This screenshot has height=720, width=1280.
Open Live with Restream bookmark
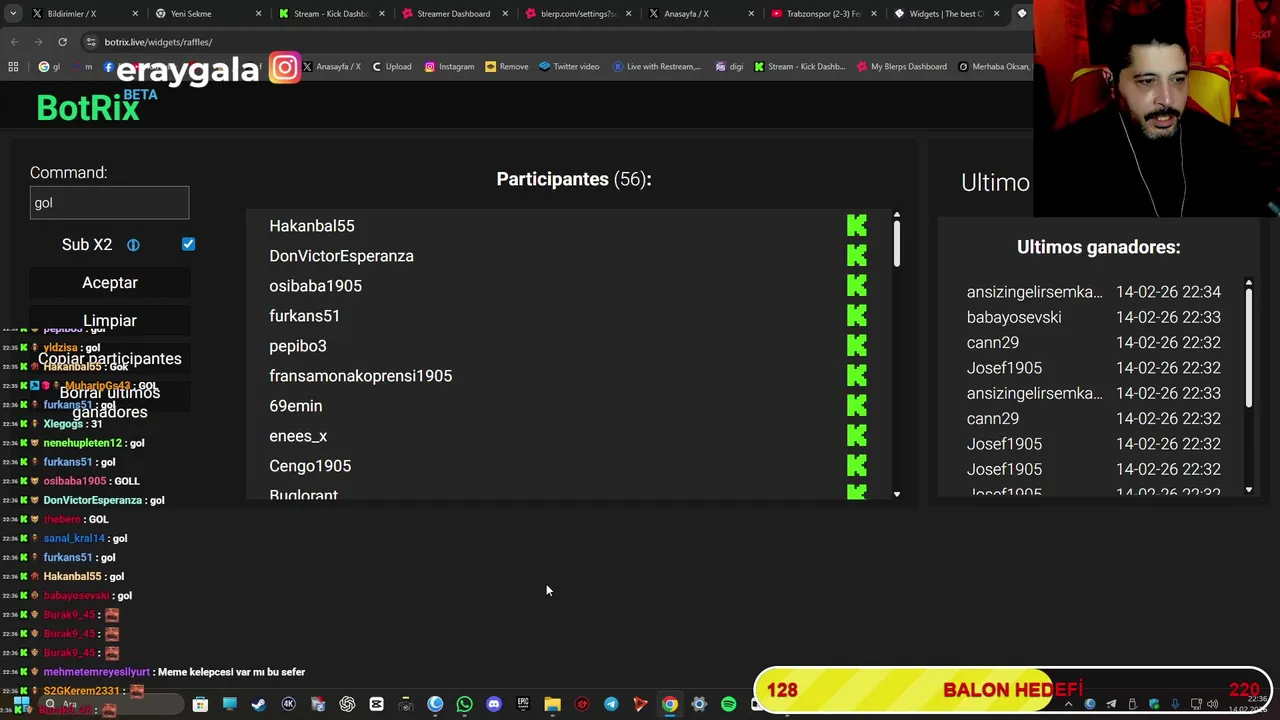pyautogui.click(x=656, y=67)
